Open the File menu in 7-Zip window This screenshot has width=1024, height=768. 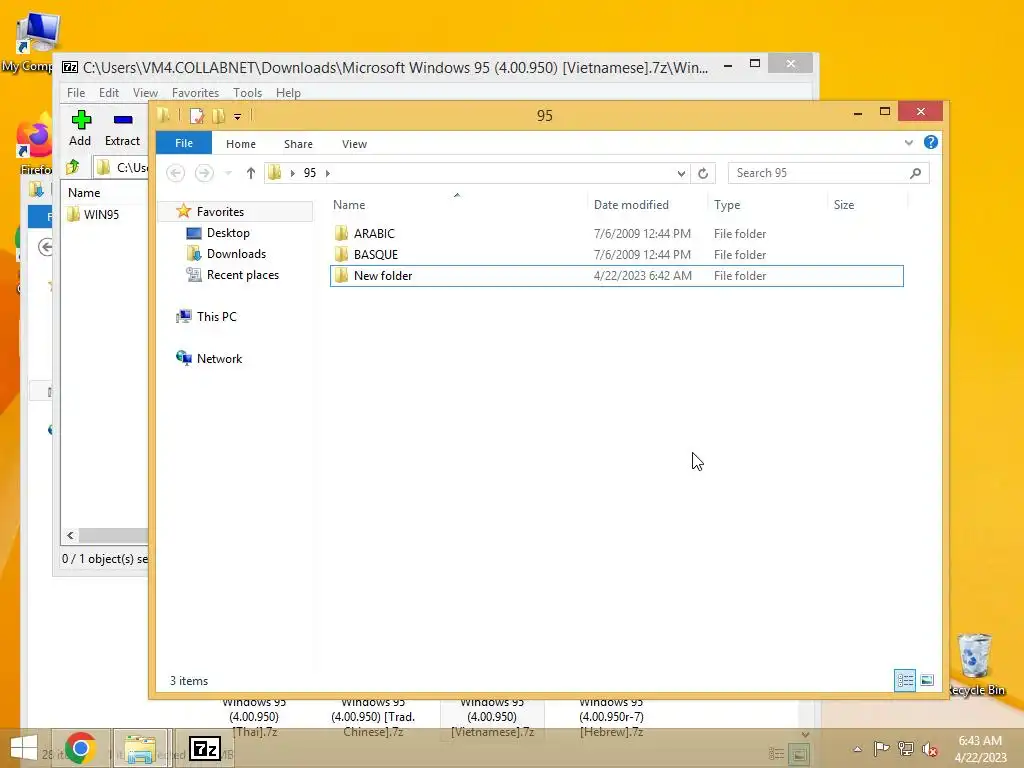[x=76, y=93]
